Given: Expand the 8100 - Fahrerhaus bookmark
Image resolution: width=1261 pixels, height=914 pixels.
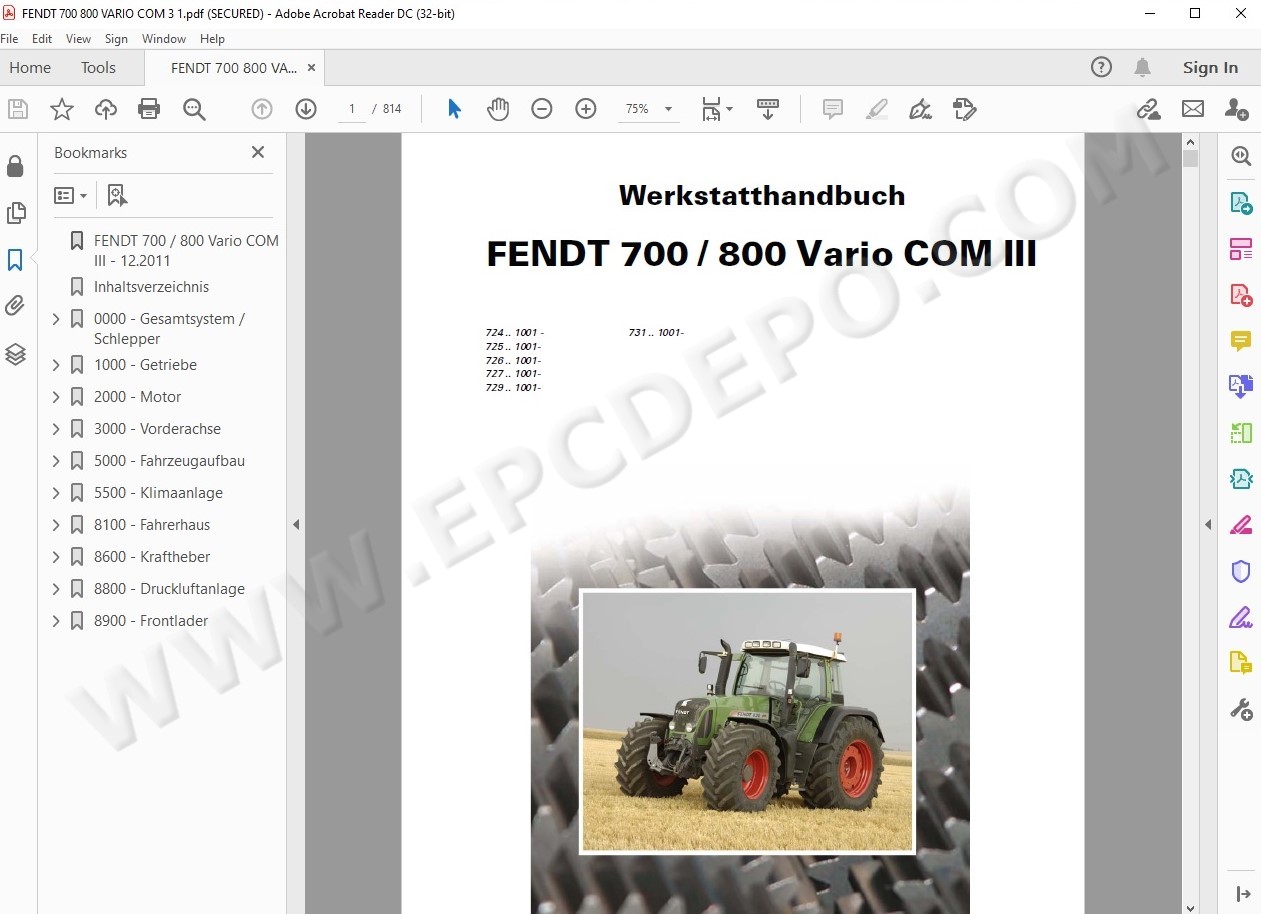Looking at the screenshot, I should pos(56,525).
